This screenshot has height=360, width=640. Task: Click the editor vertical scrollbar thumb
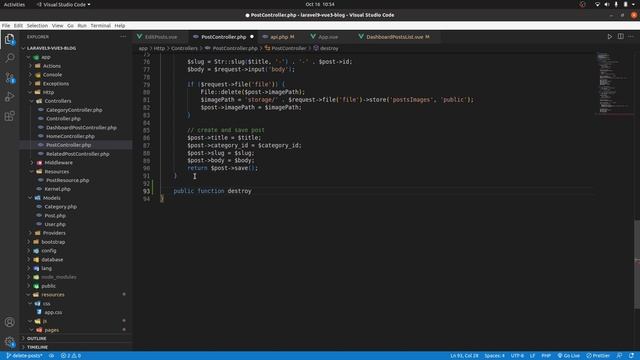coord(637,264)
